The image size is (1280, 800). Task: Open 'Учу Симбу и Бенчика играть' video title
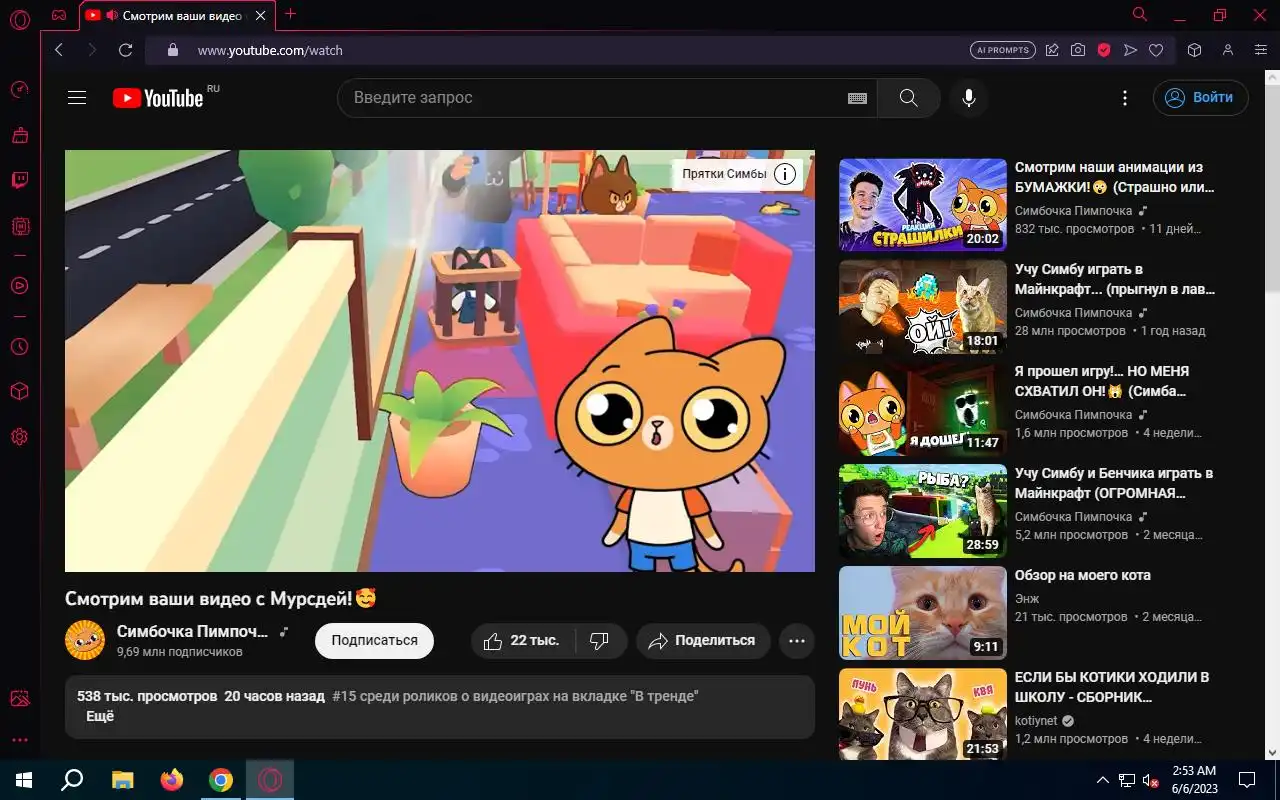click(x=1114, y=483)
